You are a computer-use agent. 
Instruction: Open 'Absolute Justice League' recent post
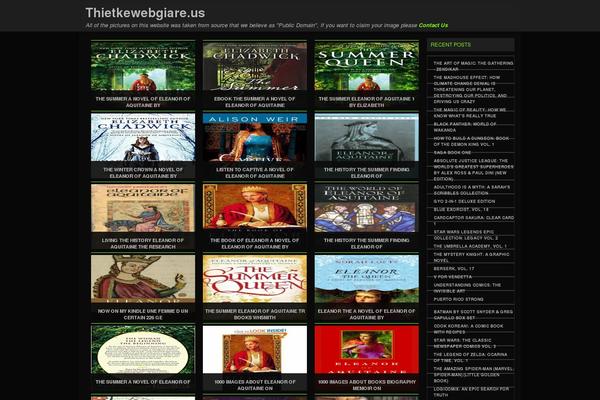click(473, 170)
